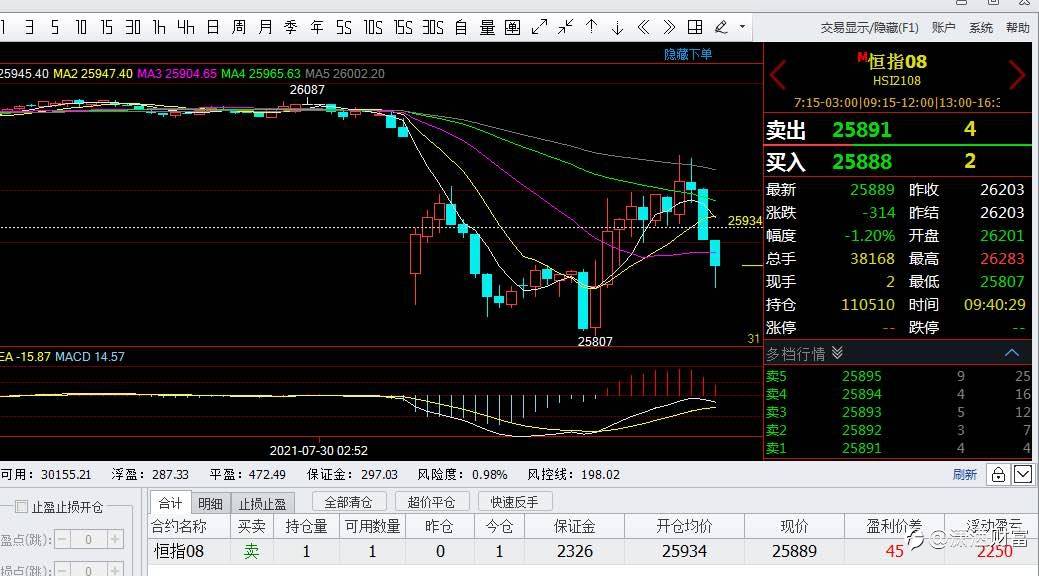Switch to the 止损止盈 tab
This screenshot has width=1039, height=576.
click(262, 504)
